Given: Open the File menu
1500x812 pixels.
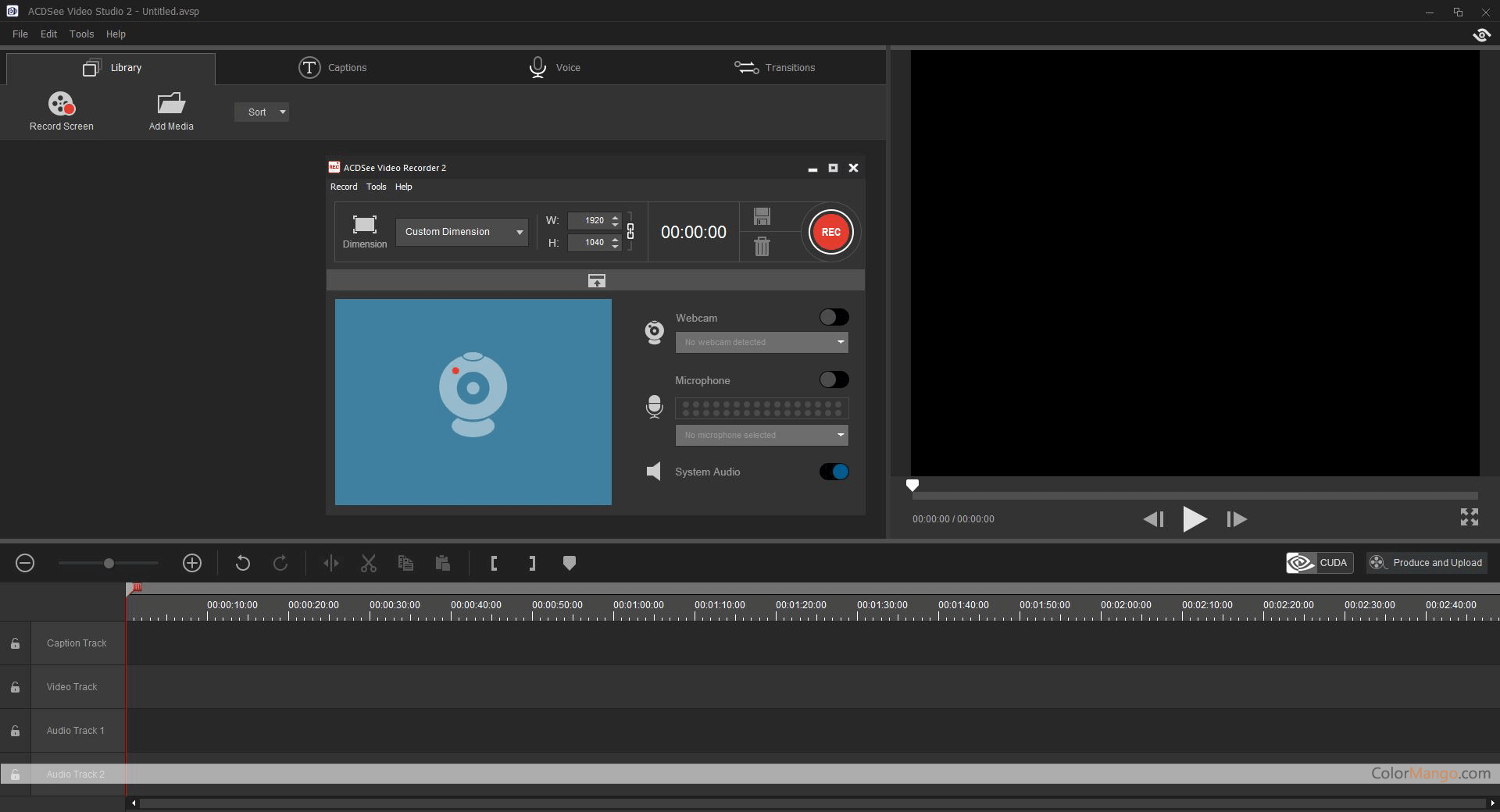Looking at the screenshot, I should click(x=20, y=34).
